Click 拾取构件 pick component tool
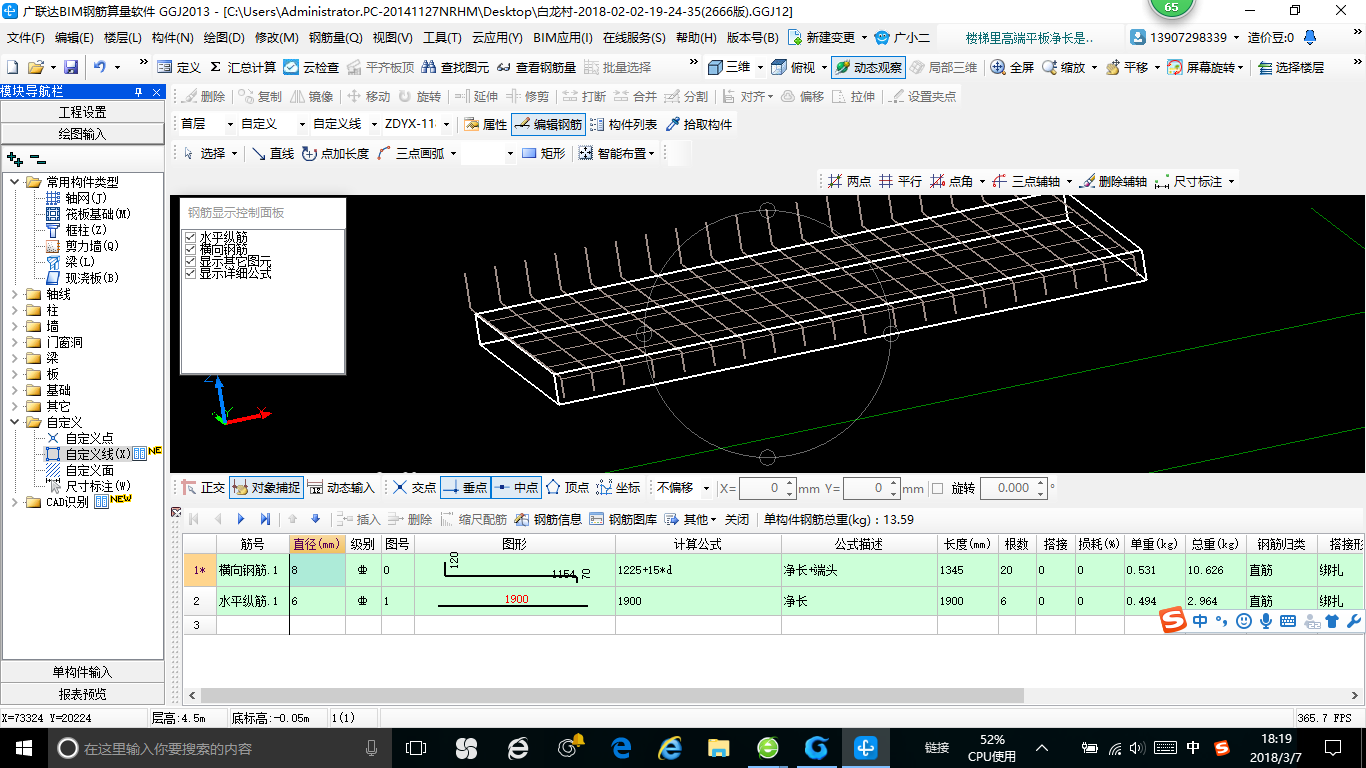Viewport: 1366px width, 768px height. (698, 124)
